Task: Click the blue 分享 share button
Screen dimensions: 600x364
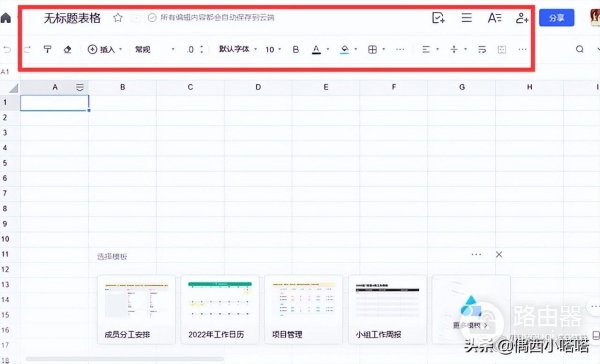Action: coord(556,18)
